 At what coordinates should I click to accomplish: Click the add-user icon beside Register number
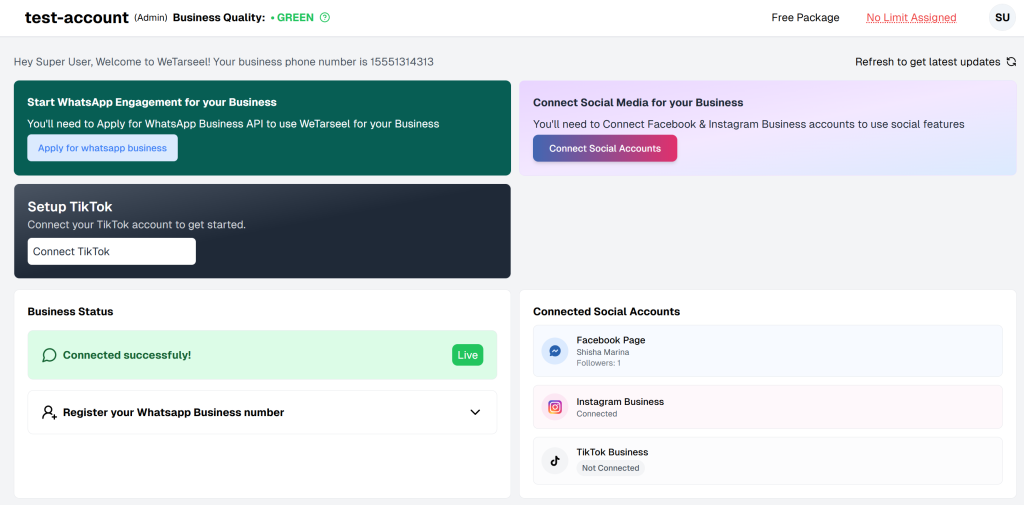pos(49,412)
